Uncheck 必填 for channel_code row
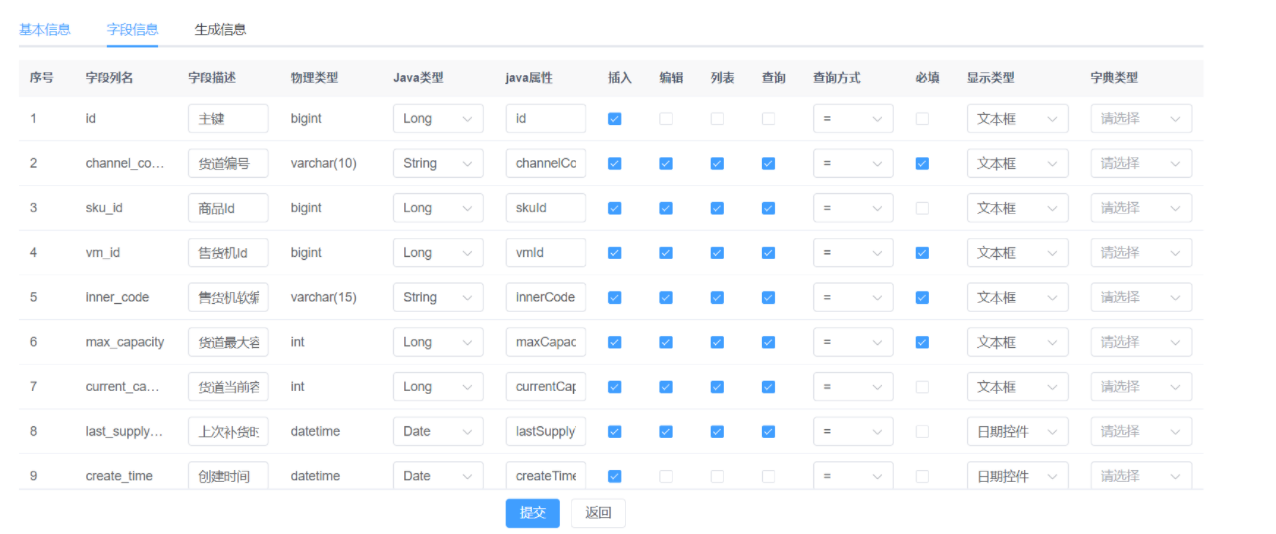The height and width of the screenshot is (534, 1276). pos(922,163)
